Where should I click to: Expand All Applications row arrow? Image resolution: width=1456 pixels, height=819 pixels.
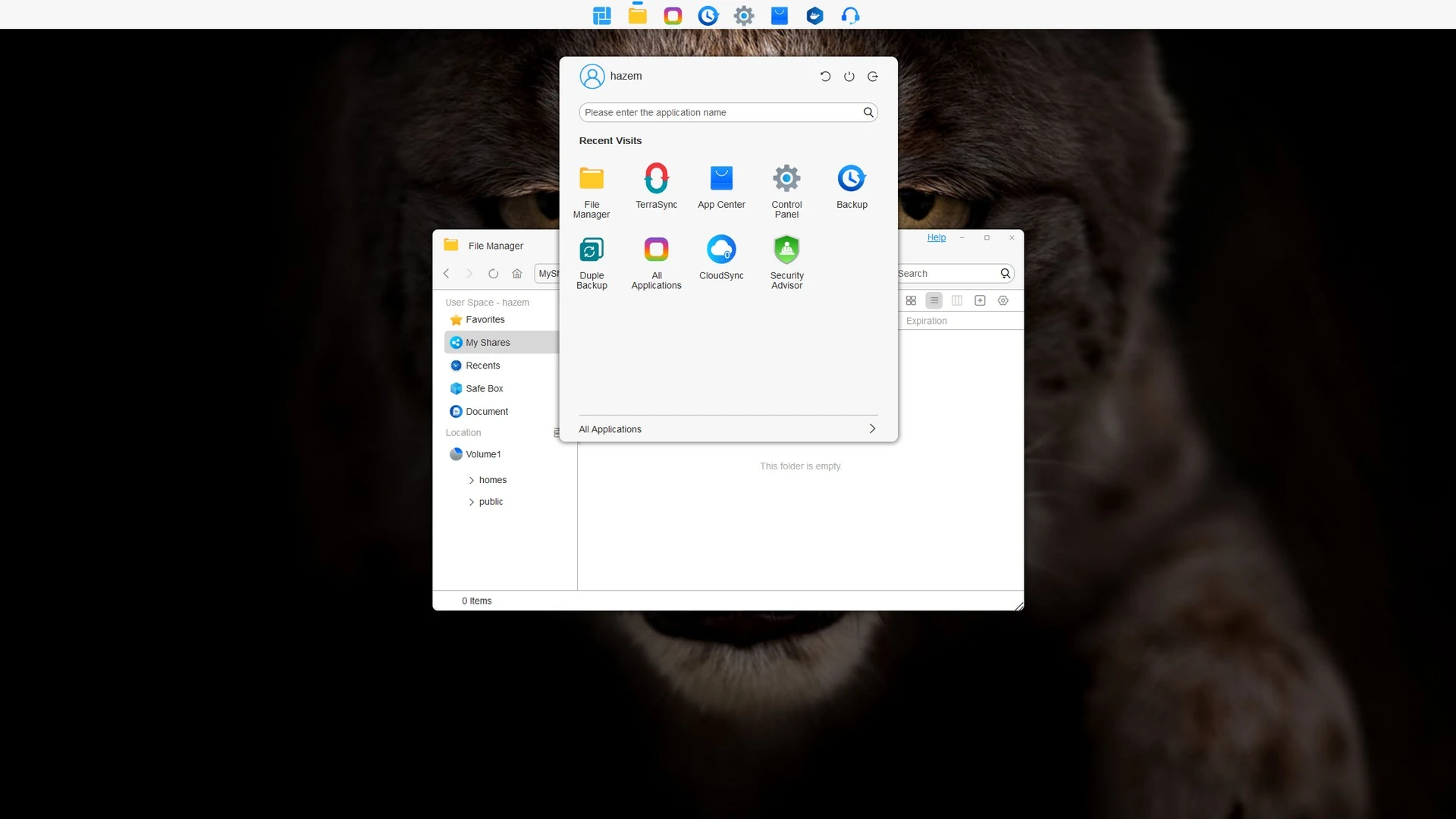tap(872, 429)
